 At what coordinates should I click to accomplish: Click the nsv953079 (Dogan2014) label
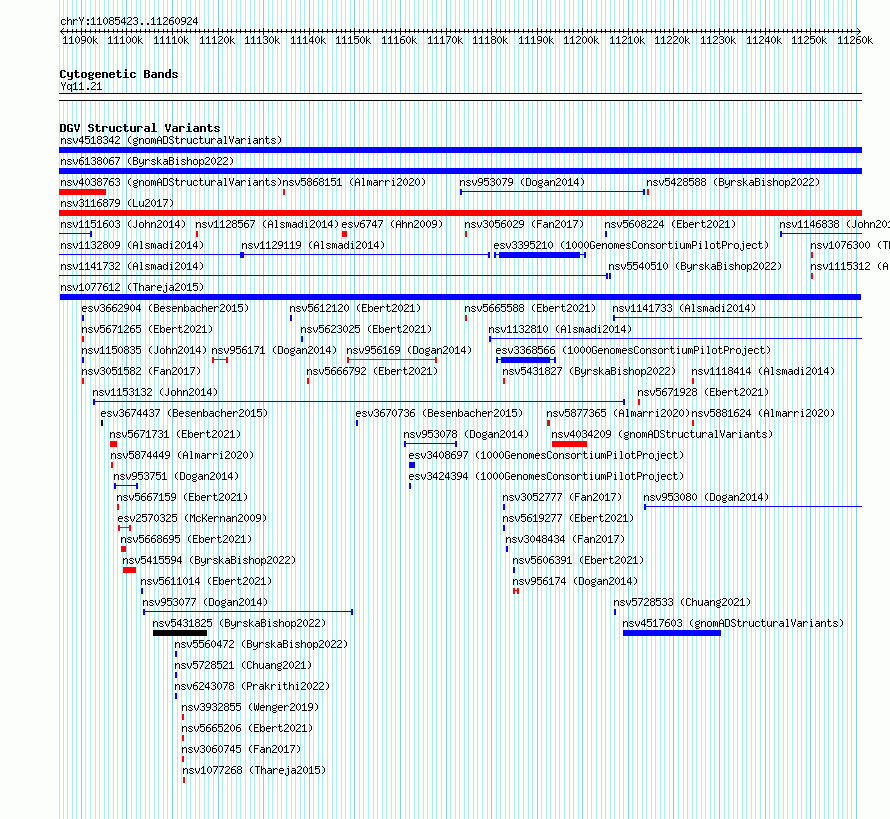click(x=522, y=182)
